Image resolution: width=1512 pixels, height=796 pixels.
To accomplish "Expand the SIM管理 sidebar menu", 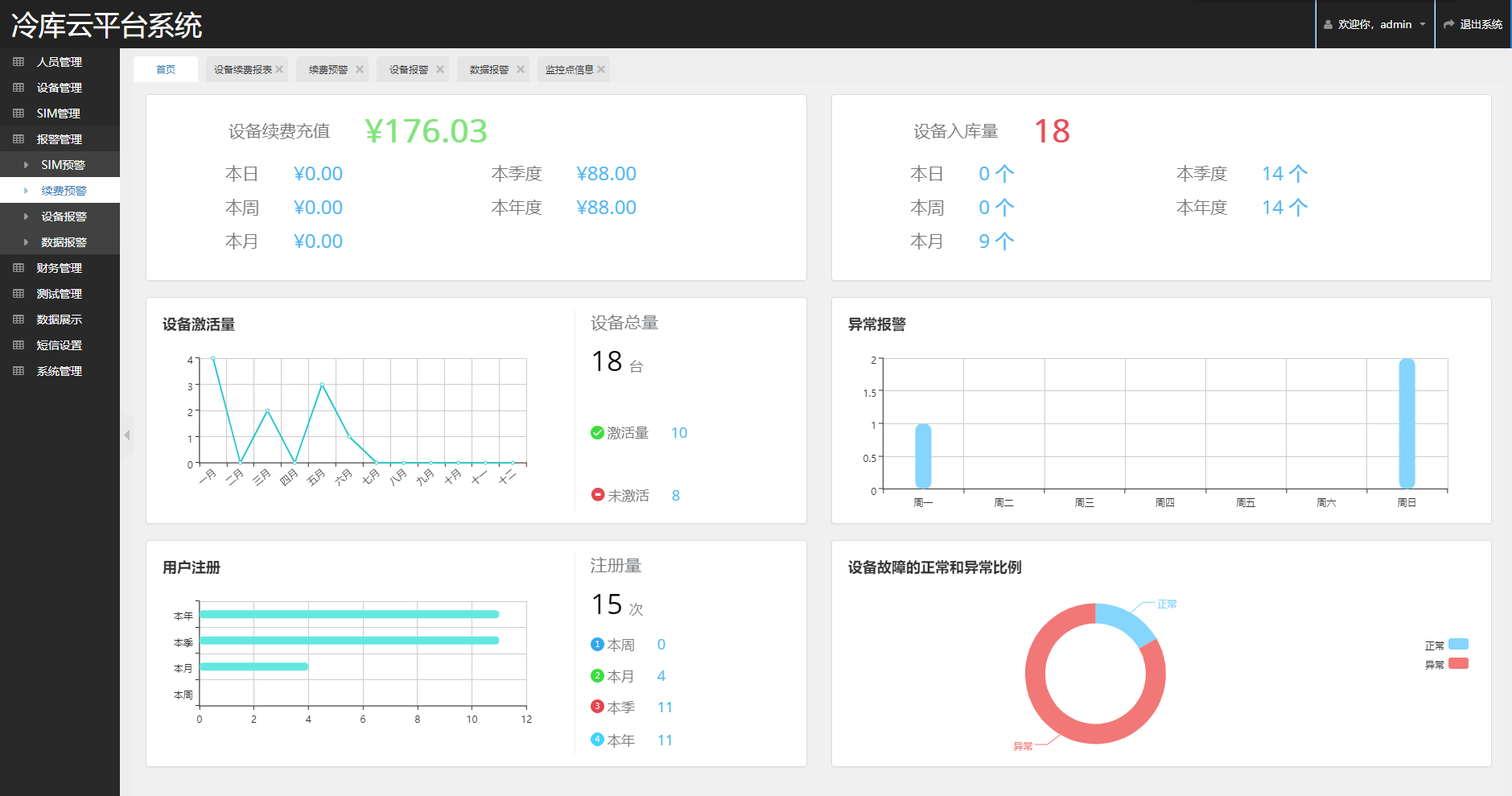I will pyautogui.click(x=58, y=113).
